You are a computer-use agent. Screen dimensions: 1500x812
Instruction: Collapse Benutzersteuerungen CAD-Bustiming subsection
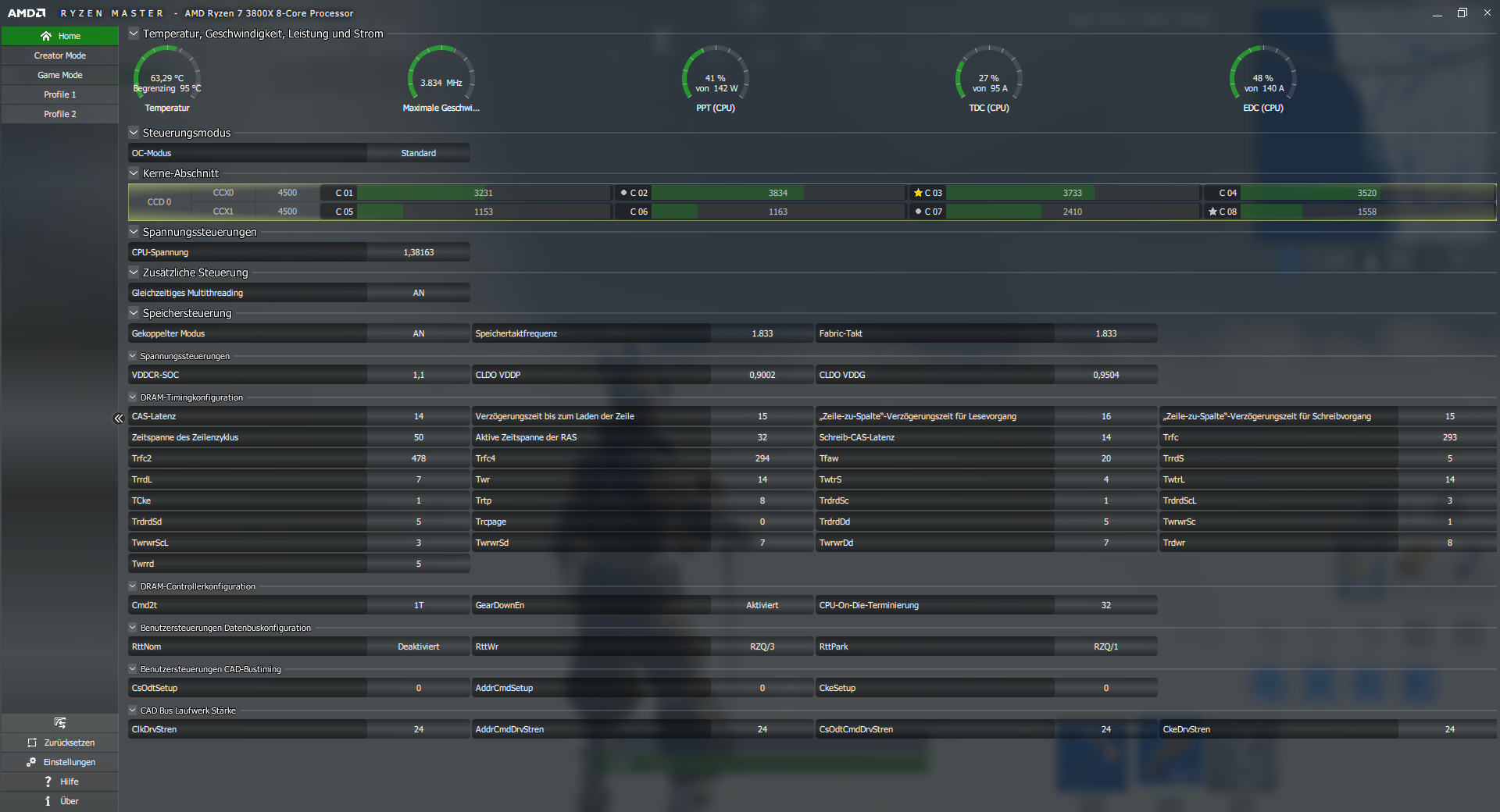pyautogui.click(x=133, y=669)
